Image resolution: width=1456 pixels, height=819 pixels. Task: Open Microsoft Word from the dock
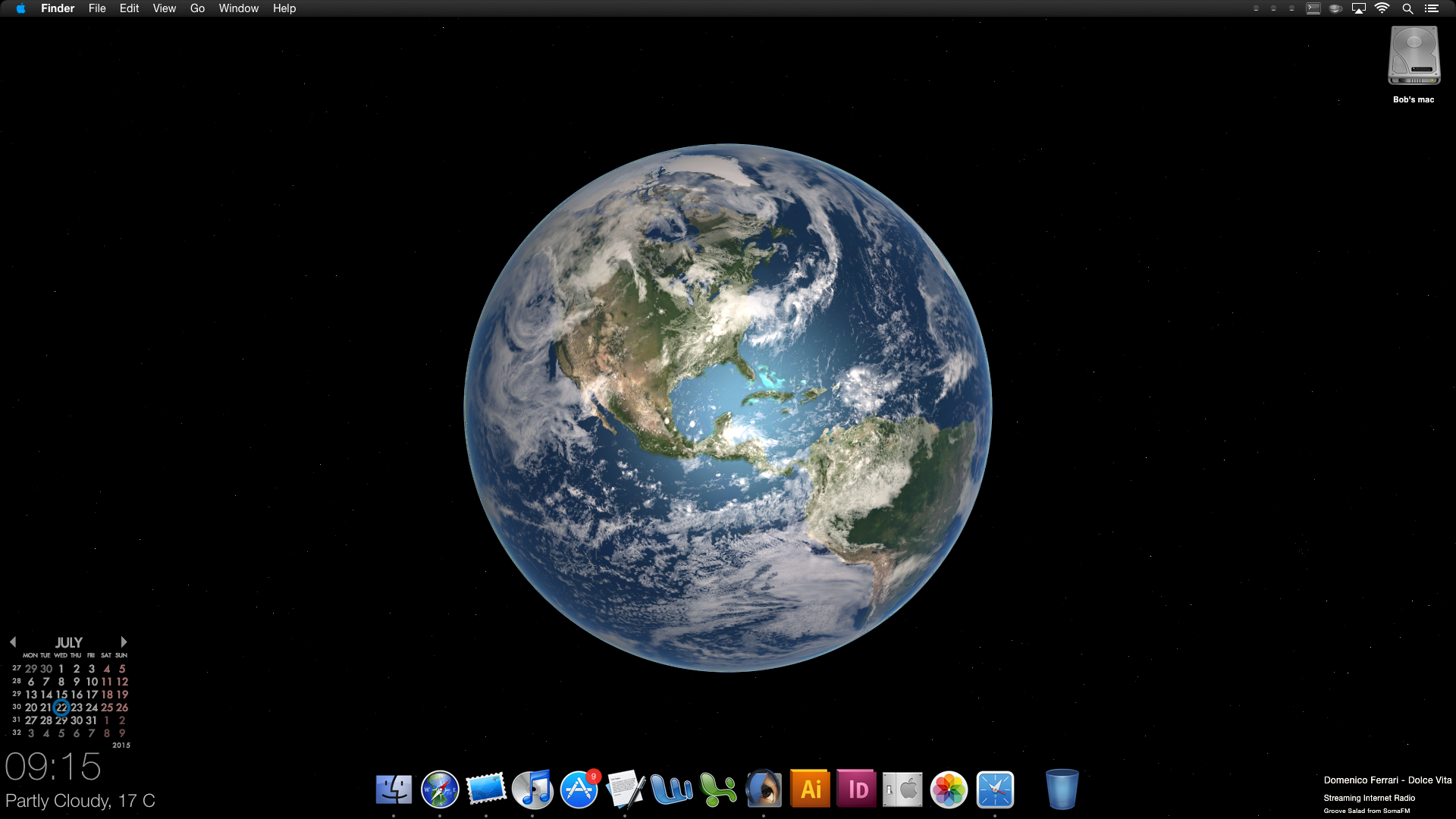[672, 789]
